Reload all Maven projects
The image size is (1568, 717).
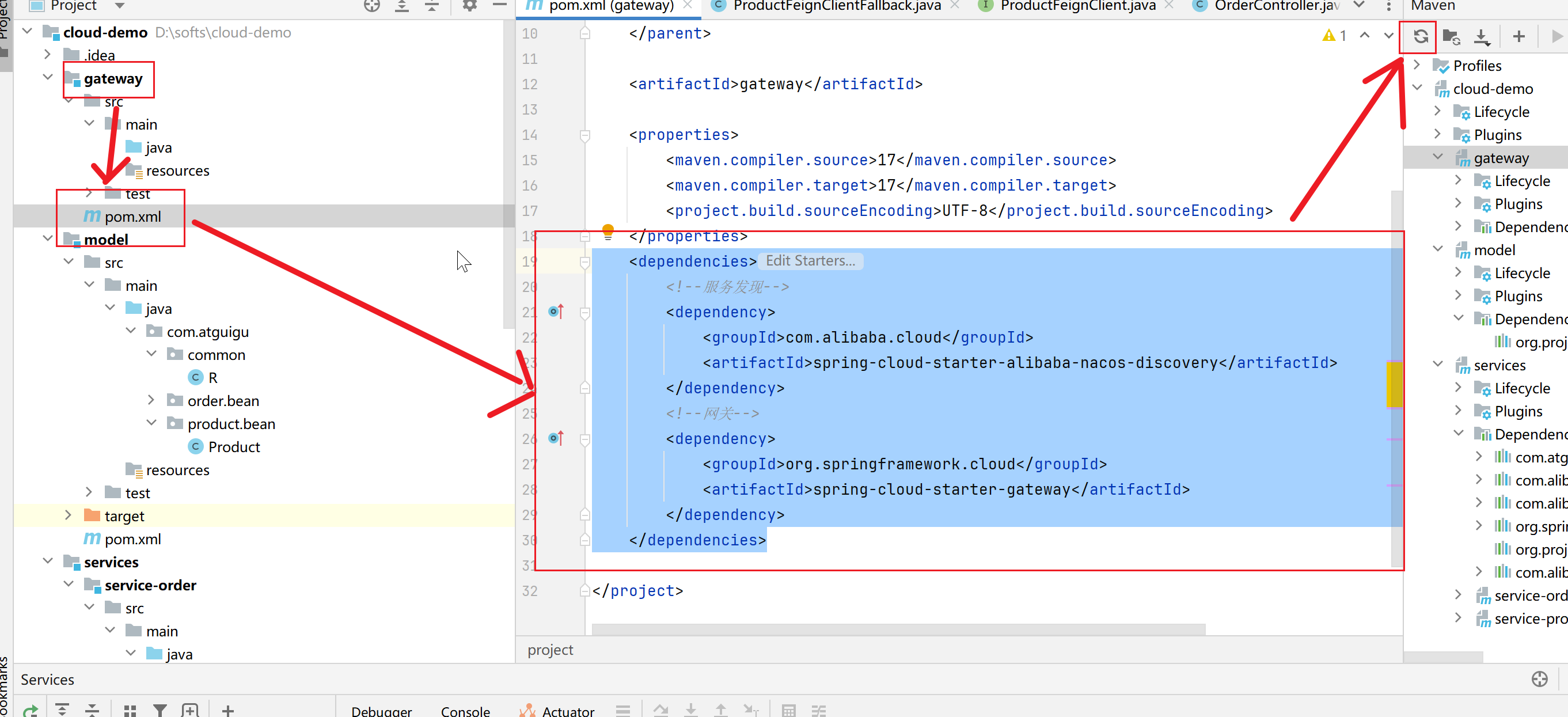(x=1421, y=36)
